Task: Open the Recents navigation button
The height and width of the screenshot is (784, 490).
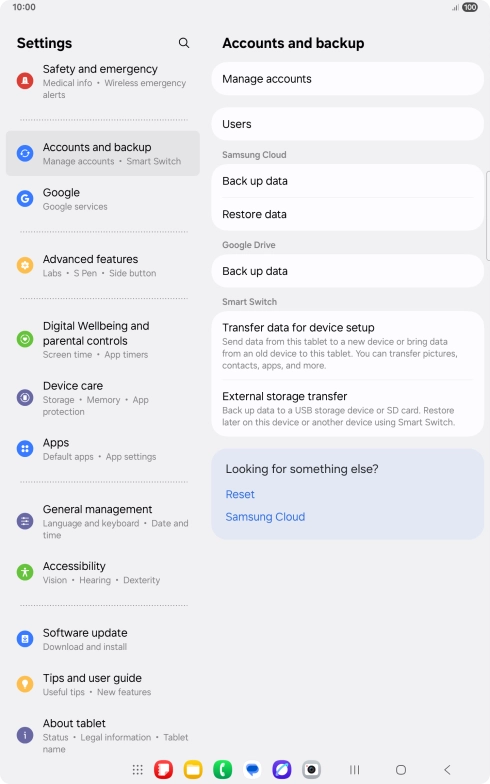Action: point(354,770)
